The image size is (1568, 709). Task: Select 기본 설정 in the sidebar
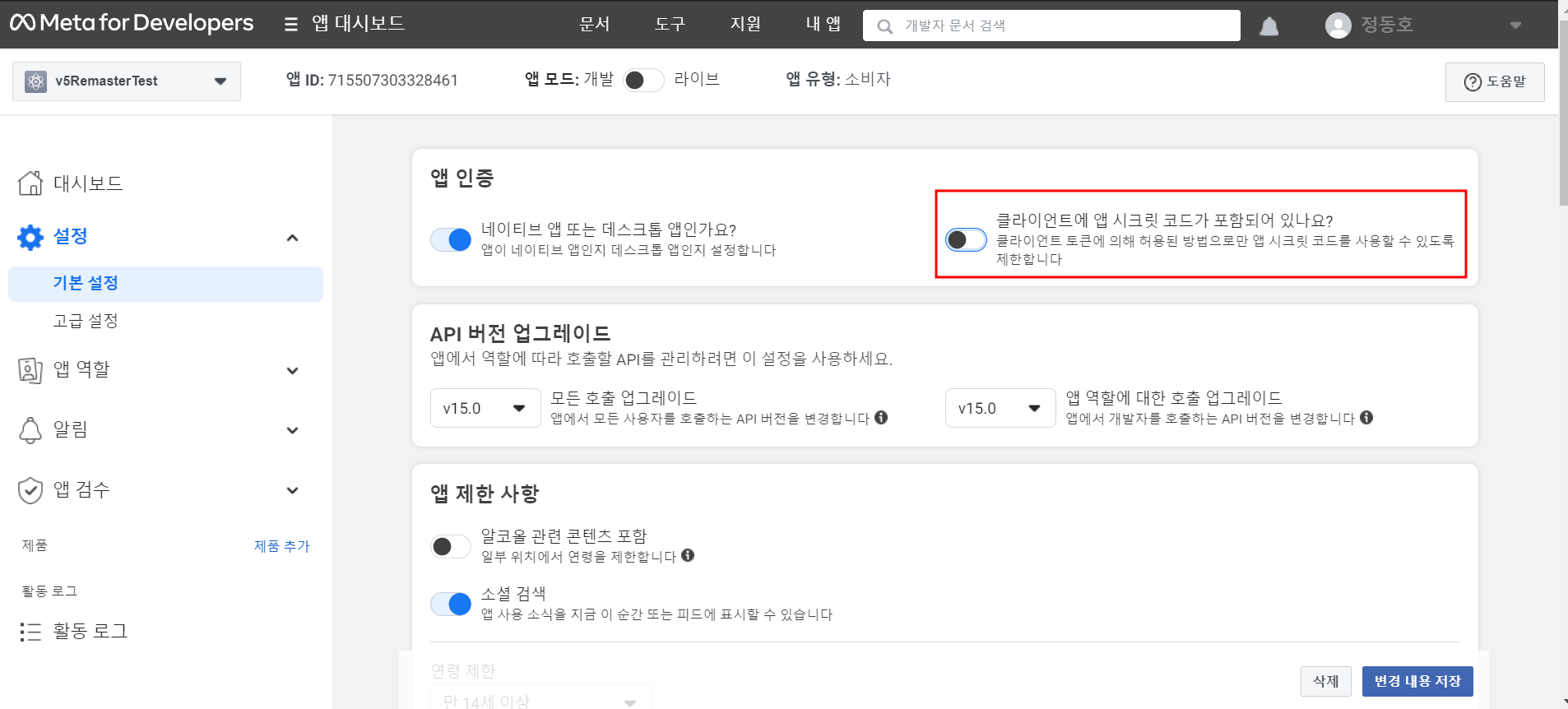click(x=165, y=284)
